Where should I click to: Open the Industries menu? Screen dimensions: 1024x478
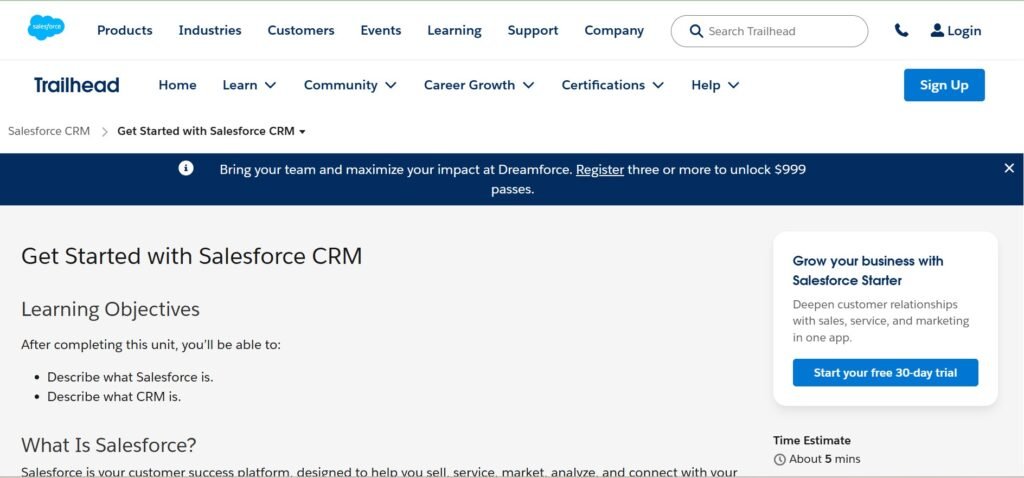pyautogui.click(x=210, y=30)
